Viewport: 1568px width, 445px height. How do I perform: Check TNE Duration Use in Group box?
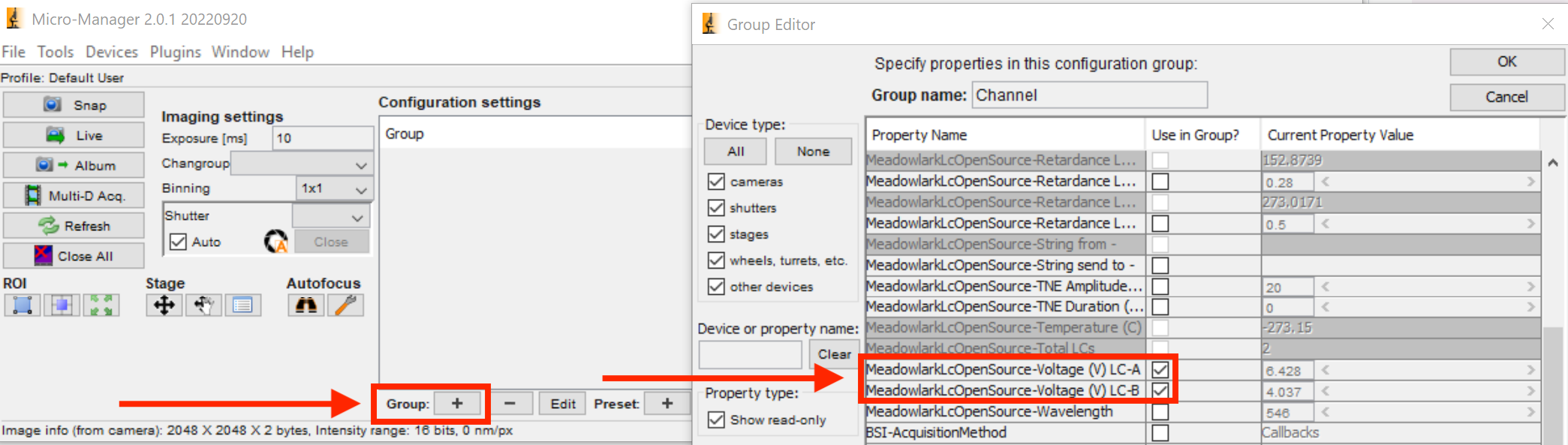pyautogui.click(x=1160, y=306)
